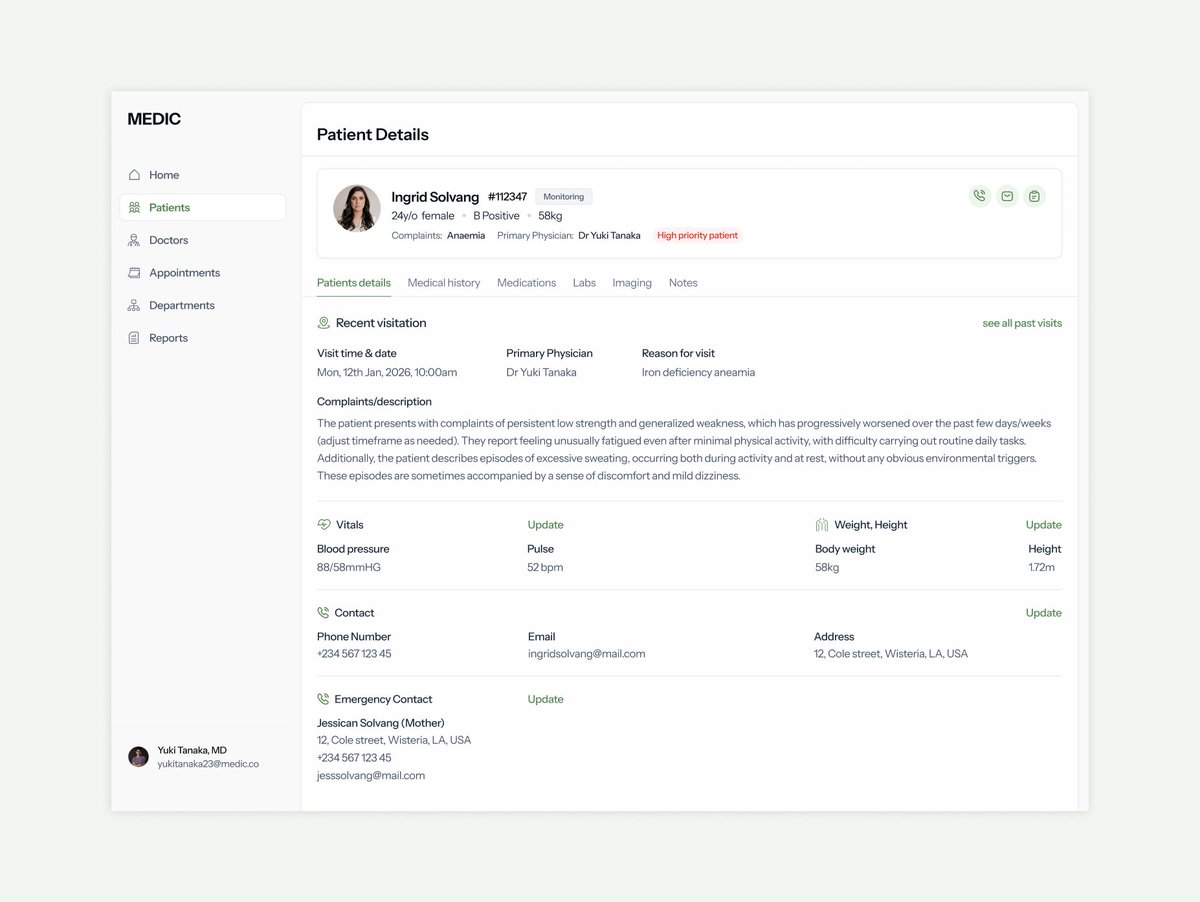Click the Monitoring status badge
Viewport: 1200px width, 902px height.
(564, 197)
